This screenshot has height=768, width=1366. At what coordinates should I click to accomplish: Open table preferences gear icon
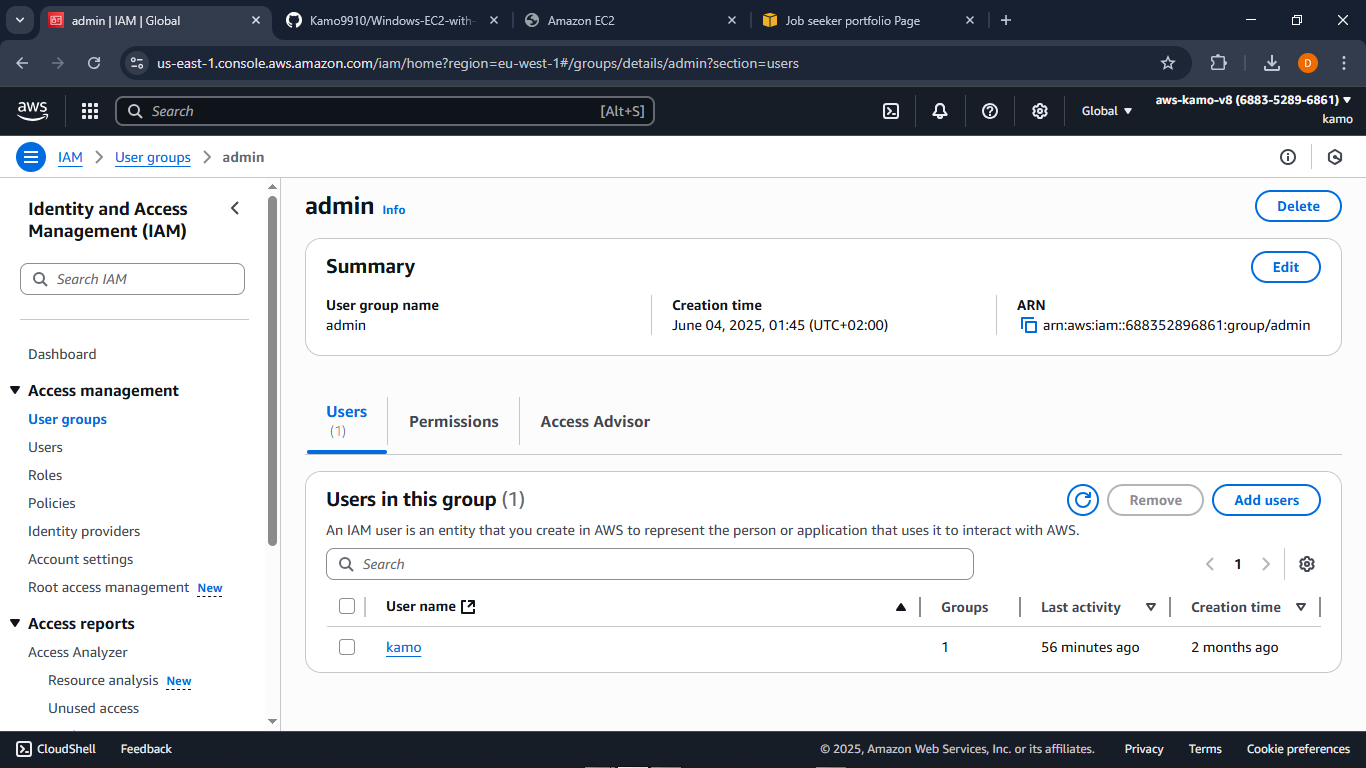point(1306,564)
